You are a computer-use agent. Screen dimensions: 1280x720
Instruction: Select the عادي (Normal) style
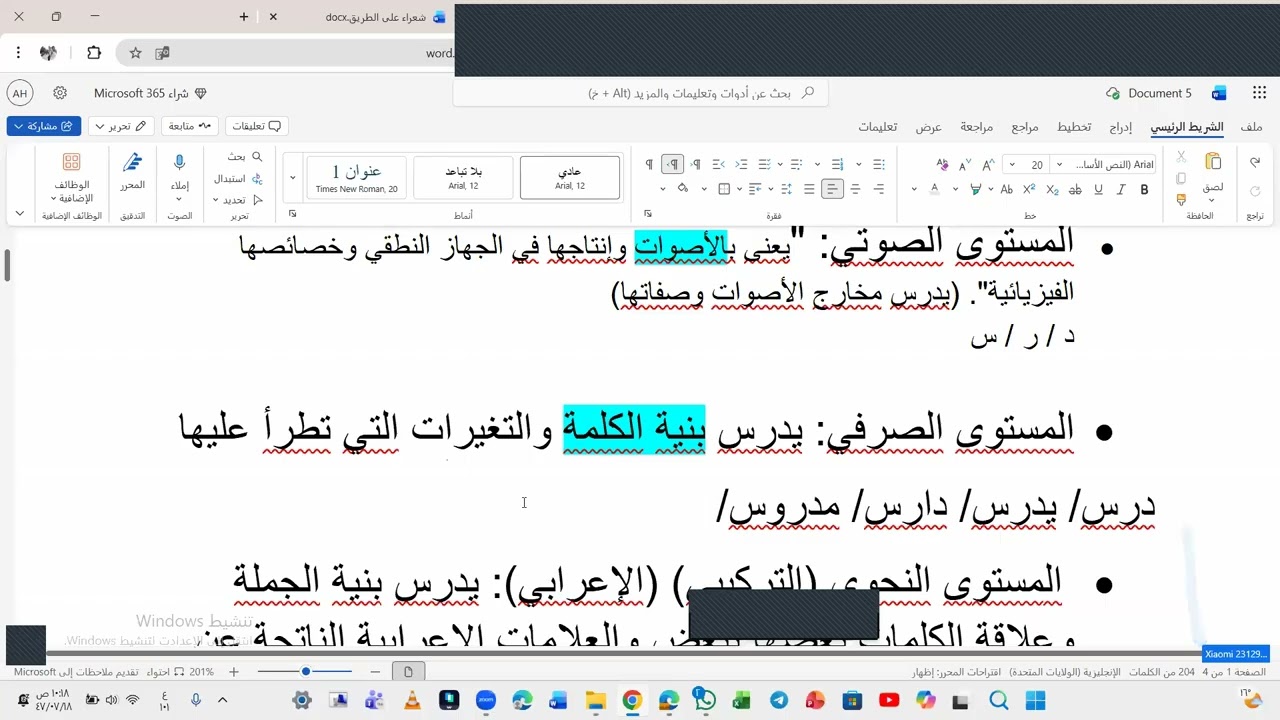pos(570,177)
